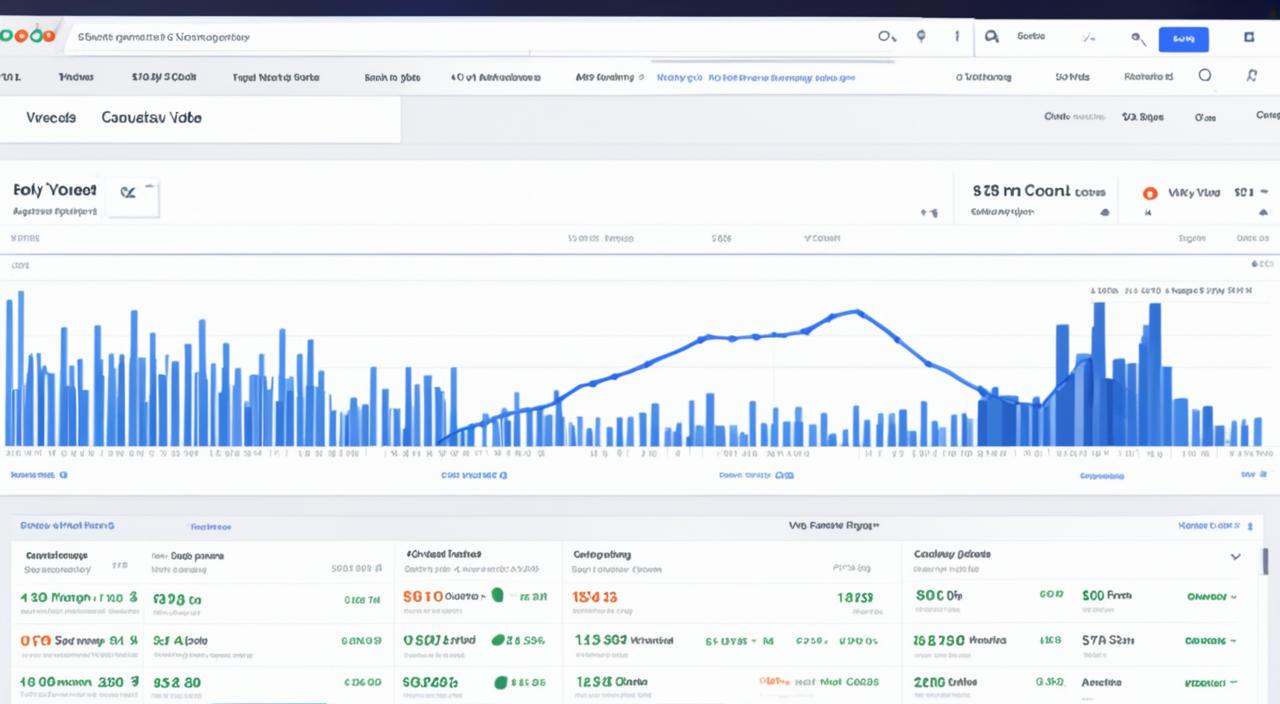This screenshot has height=704, width=1280.
Task: Click the bell-like icon at second row end
Action: 1251,75
